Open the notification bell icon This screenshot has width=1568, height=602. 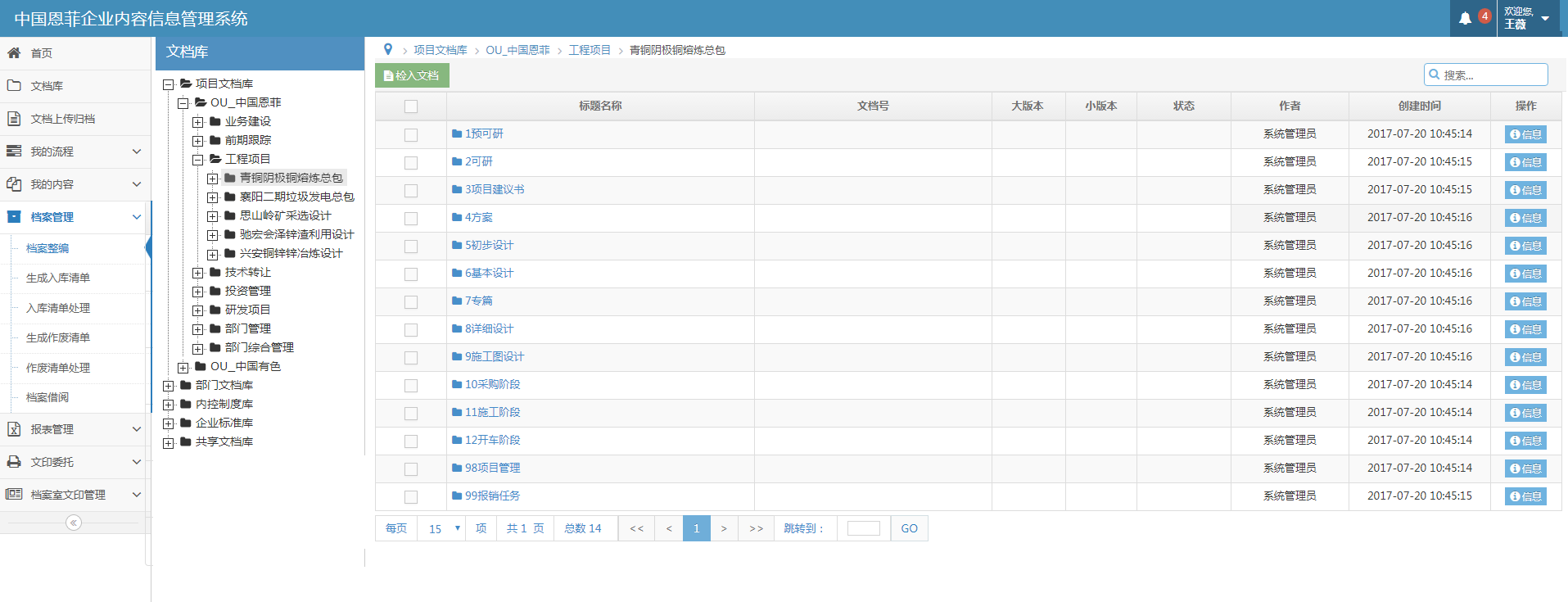pyautogui.click(x=1465, y=18)
